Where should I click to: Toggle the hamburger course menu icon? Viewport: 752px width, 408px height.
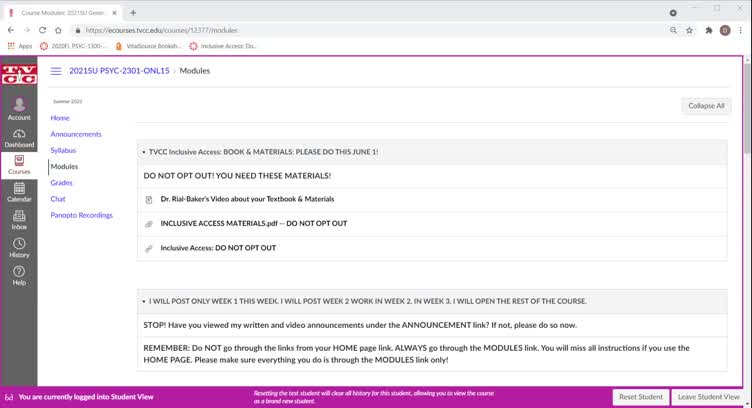pos(56,71)
